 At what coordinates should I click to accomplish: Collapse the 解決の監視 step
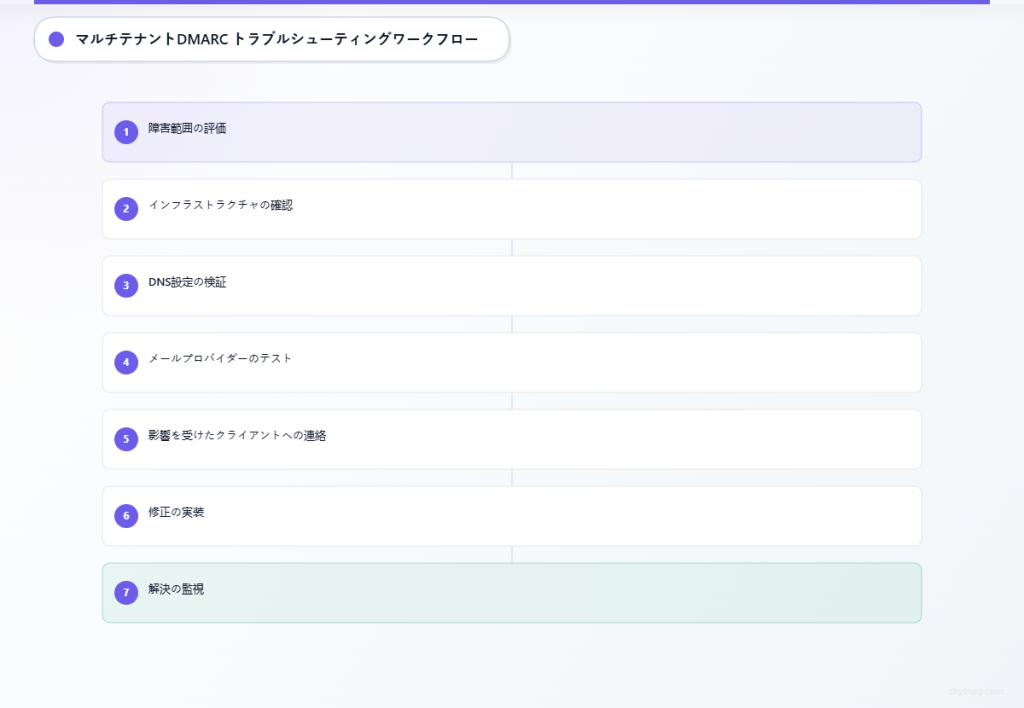[512, 592]
